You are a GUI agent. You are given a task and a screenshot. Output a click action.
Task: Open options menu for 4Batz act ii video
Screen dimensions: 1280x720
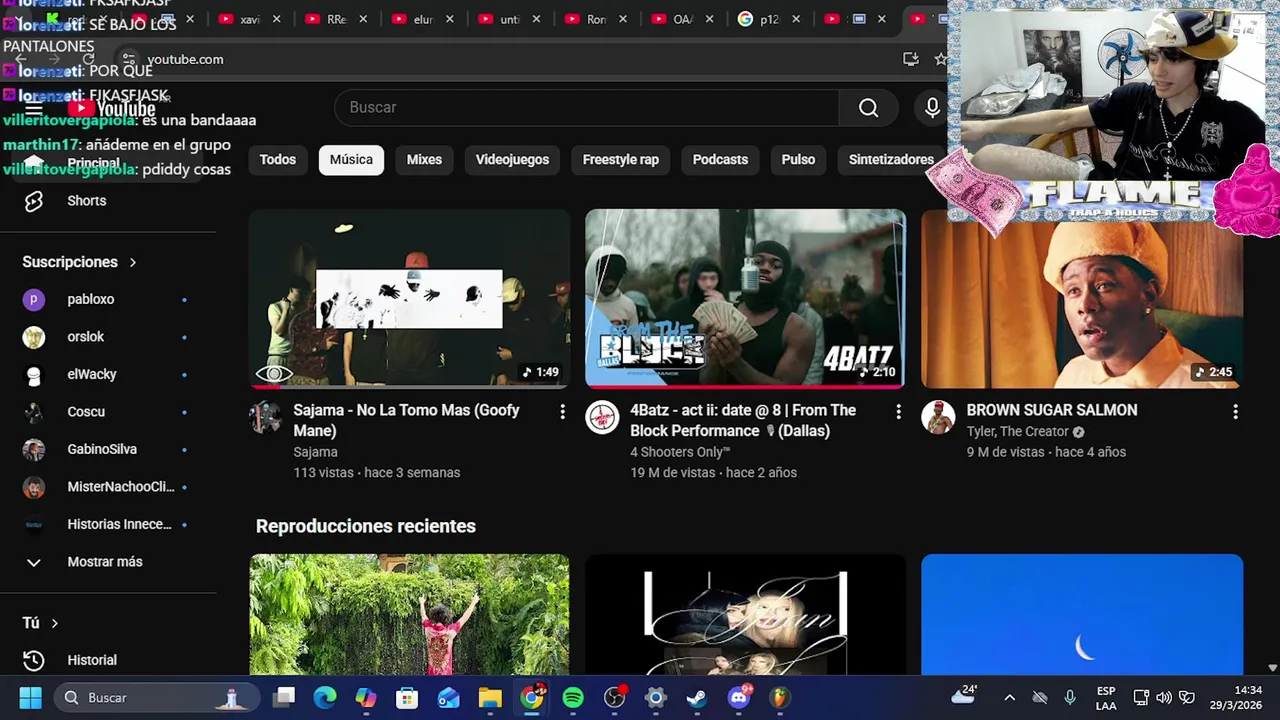pyautogui.click(x=898, y=412)
